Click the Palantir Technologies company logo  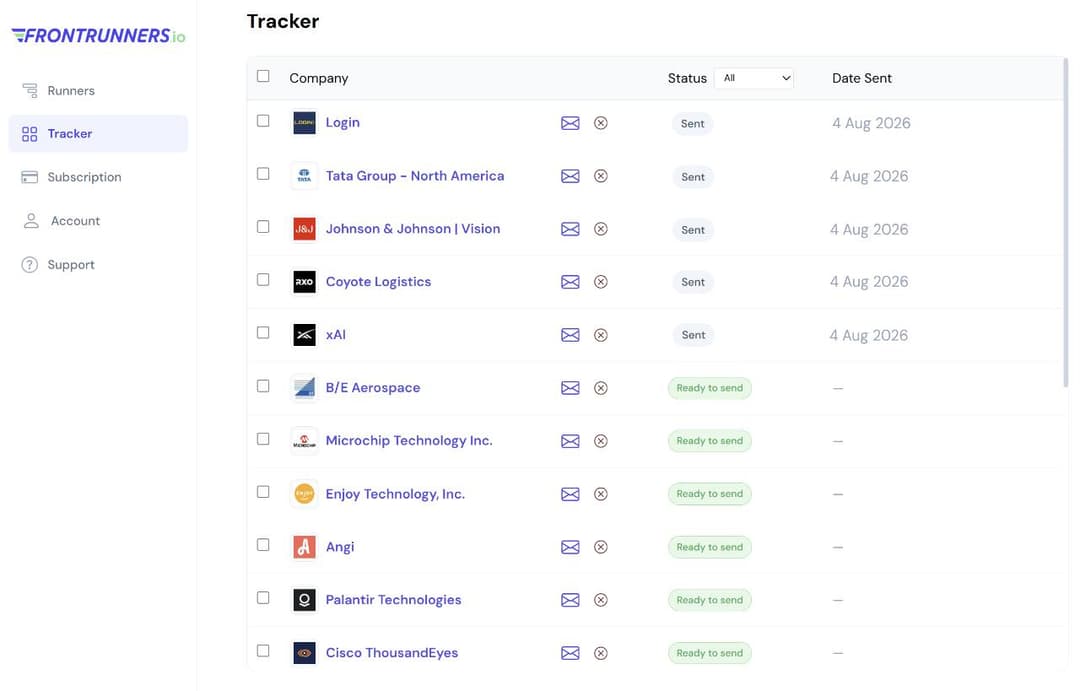pyautogui.click(x=304, y=600)
